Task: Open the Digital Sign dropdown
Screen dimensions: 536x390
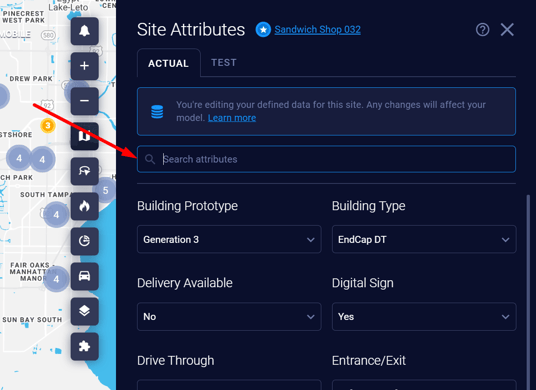Action: 424,317
